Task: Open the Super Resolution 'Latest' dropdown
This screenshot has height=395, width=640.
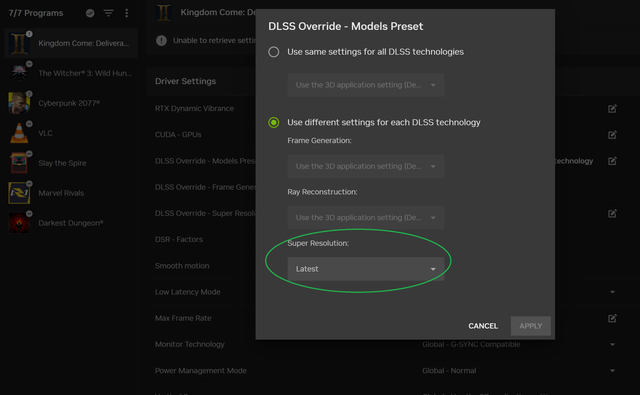Action: tap(365, 269)
